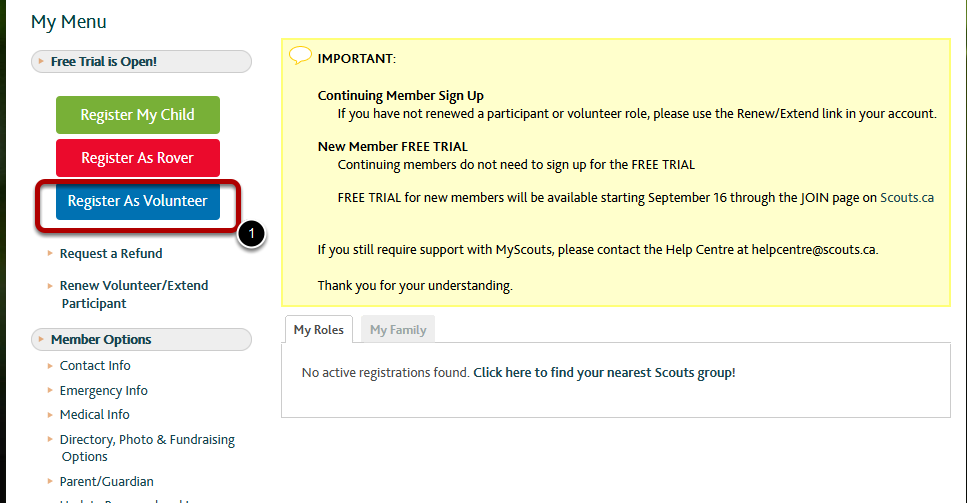Click the Register As Volunteer button
967x503 pixels.
138,201
